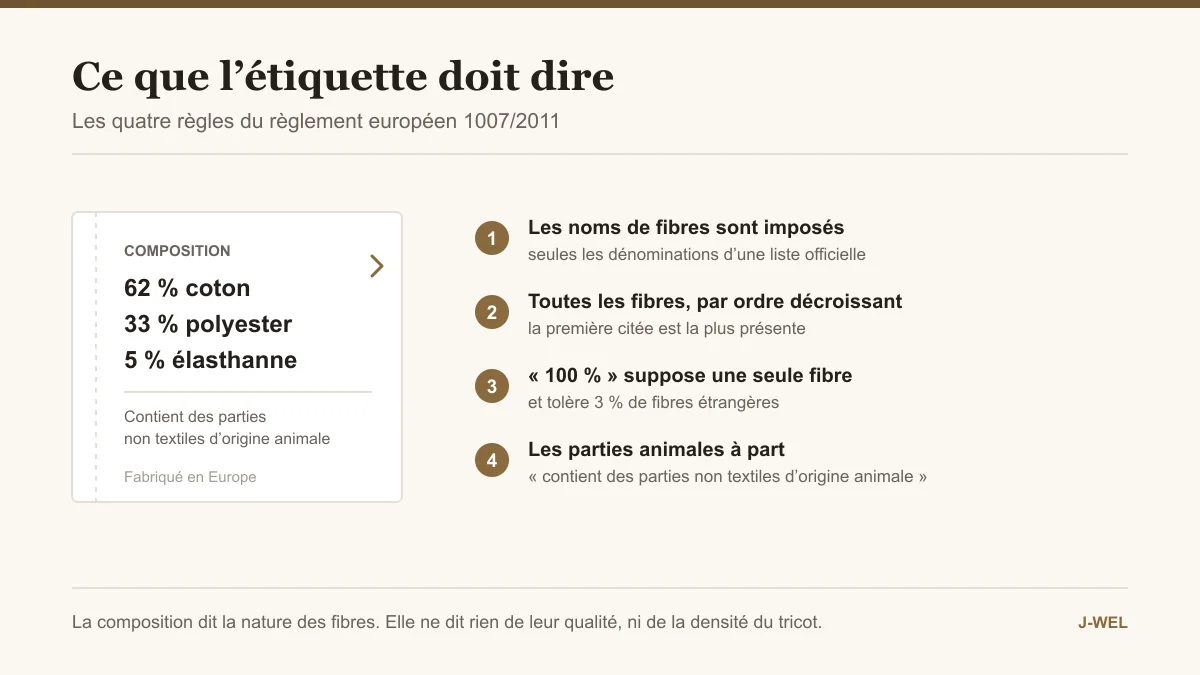Click "la première citée est la plus présente"
This screenshot has height=675, width=1200.
(x=667, y=328)
